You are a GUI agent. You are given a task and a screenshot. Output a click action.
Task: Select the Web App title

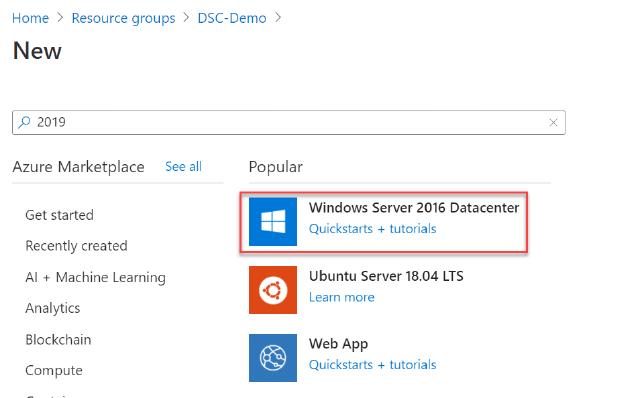pos(338,344)
